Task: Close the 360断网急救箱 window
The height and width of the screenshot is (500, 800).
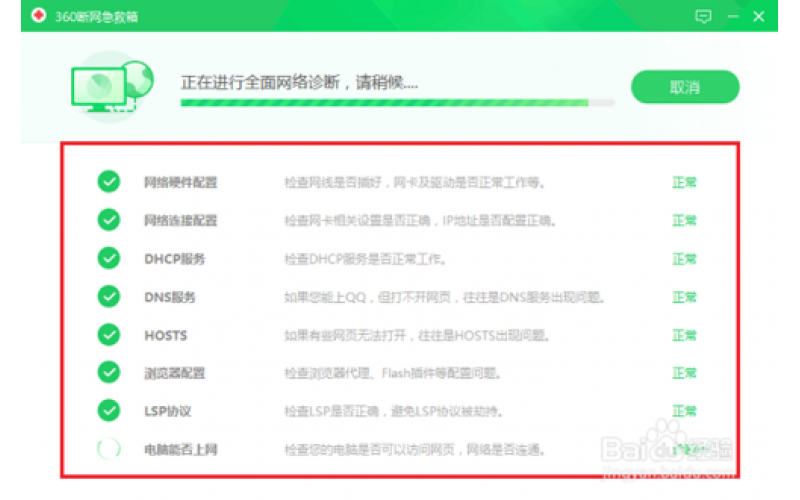Action: click(759, 16)
